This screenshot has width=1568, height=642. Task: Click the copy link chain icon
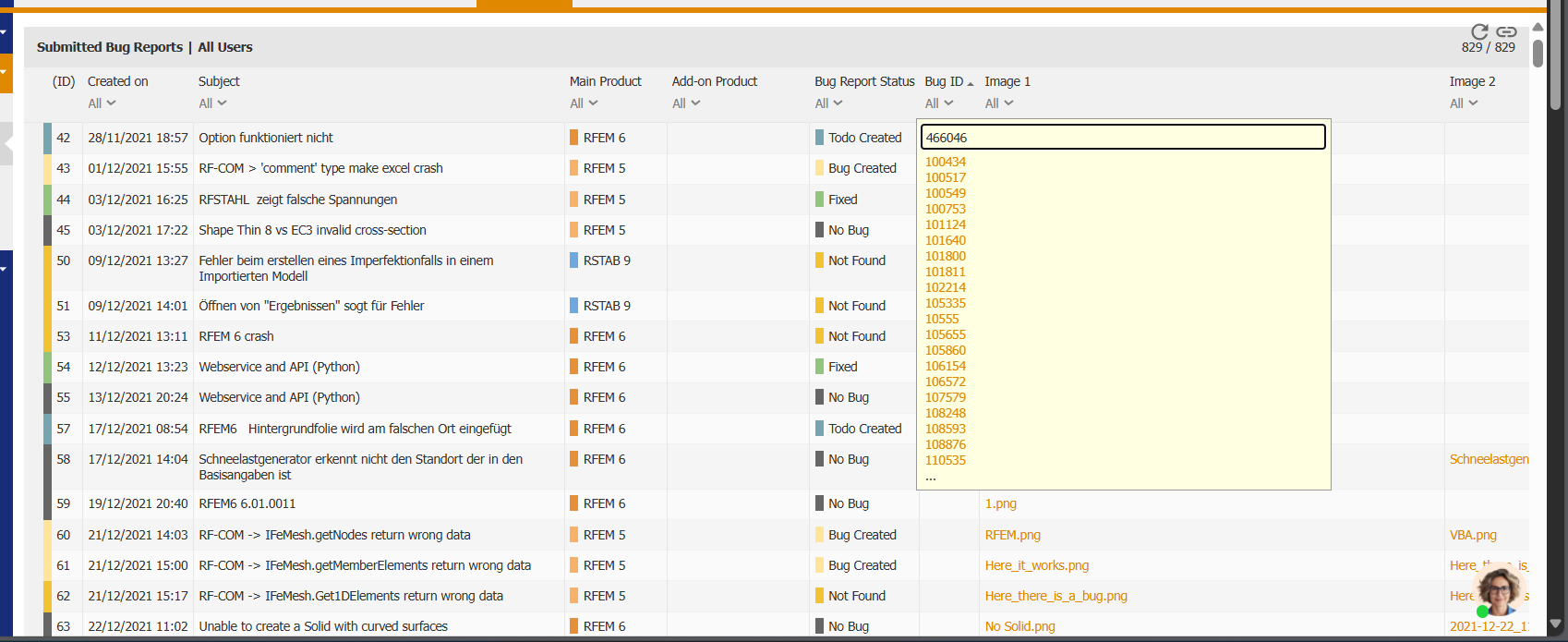1506,32
